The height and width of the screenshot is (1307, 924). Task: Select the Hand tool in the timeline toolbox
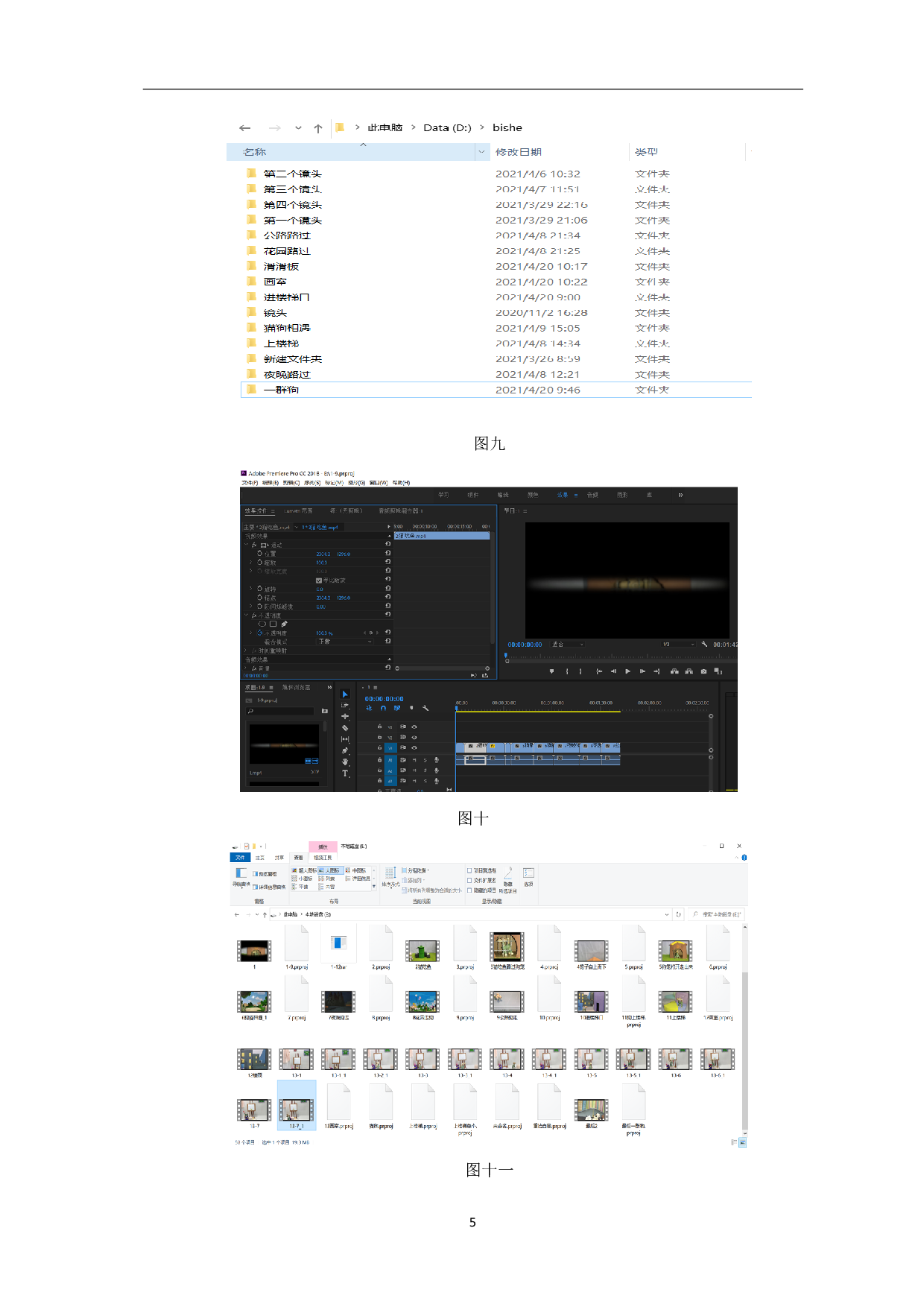[x=345, y=762]
